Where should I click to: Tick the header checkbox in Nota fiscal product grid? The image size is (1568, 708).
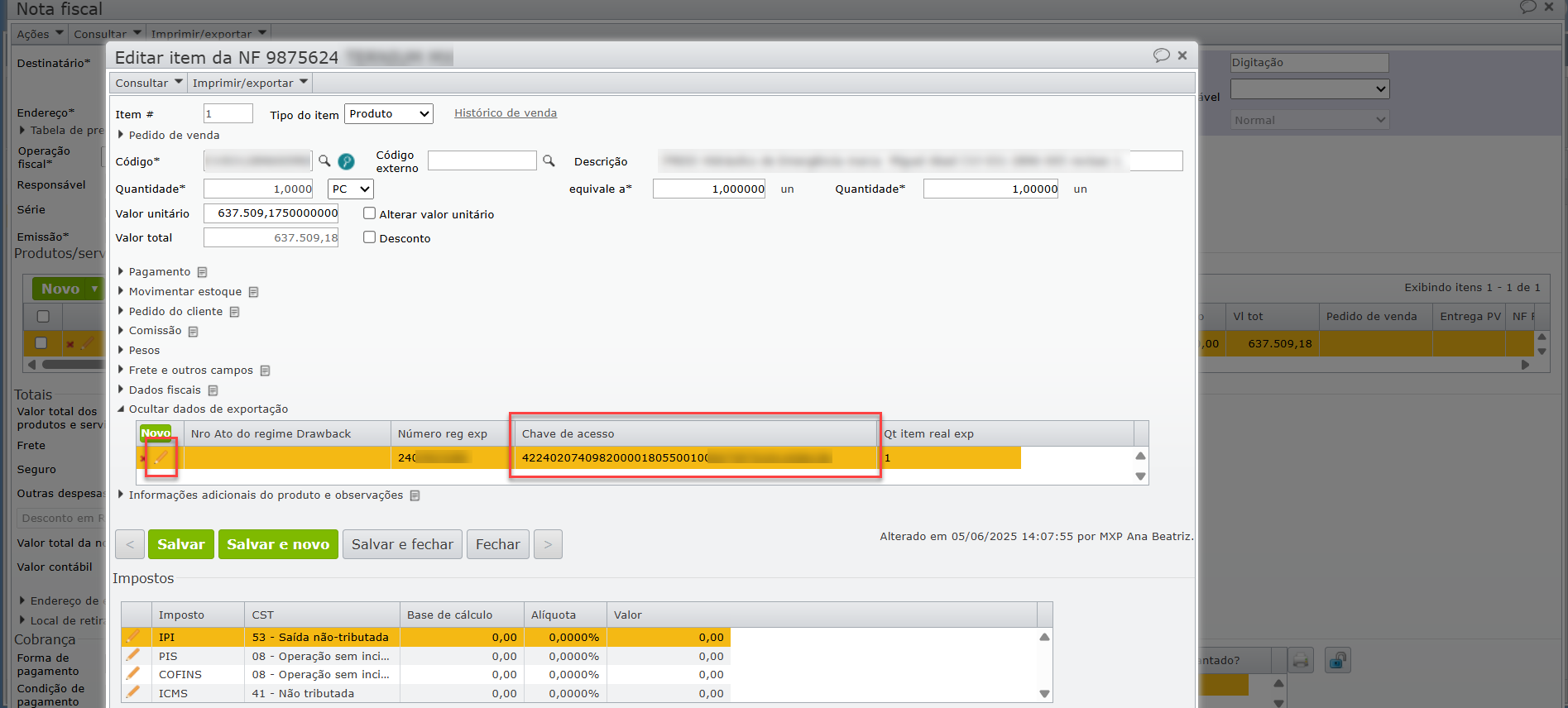point(43,316)
